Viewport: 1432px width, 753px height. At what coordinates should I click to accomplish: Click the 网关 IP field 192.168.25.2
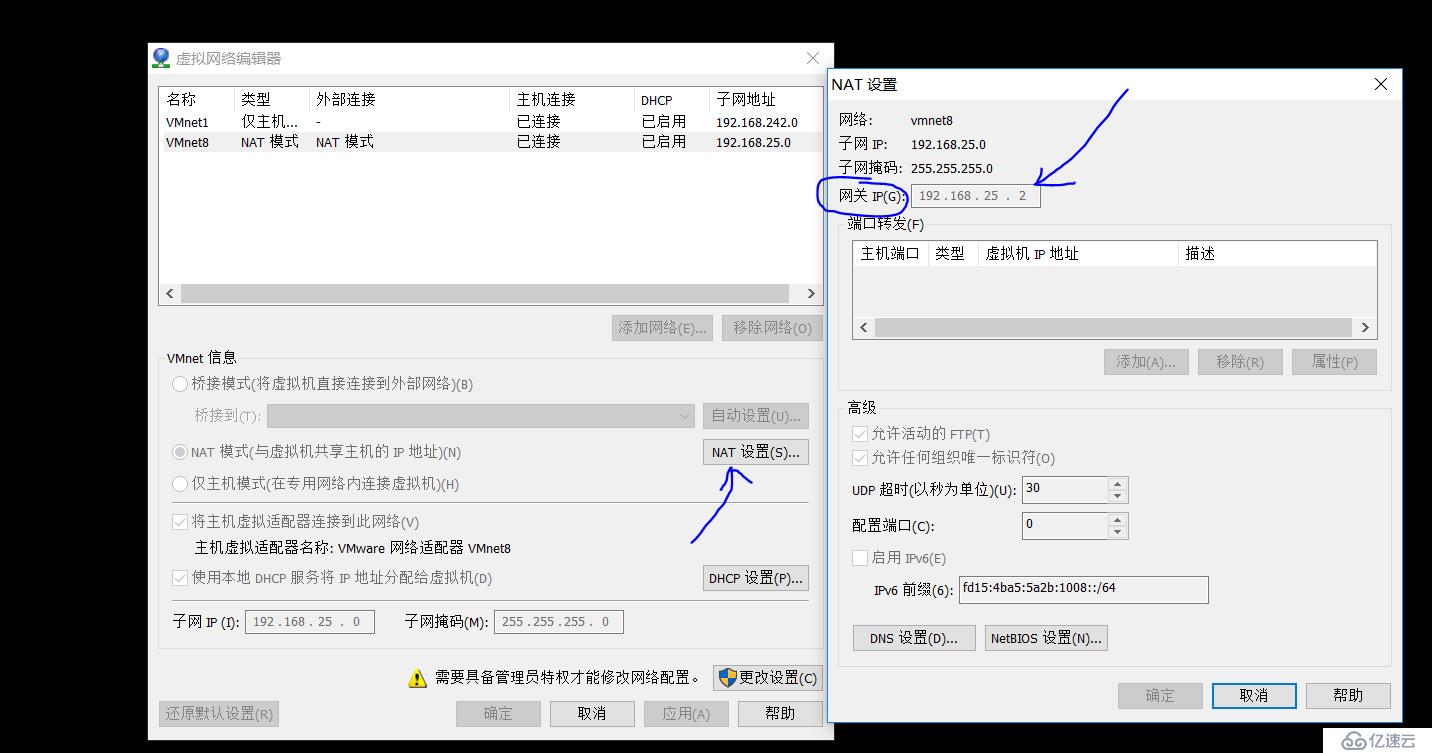click(975, 196)
